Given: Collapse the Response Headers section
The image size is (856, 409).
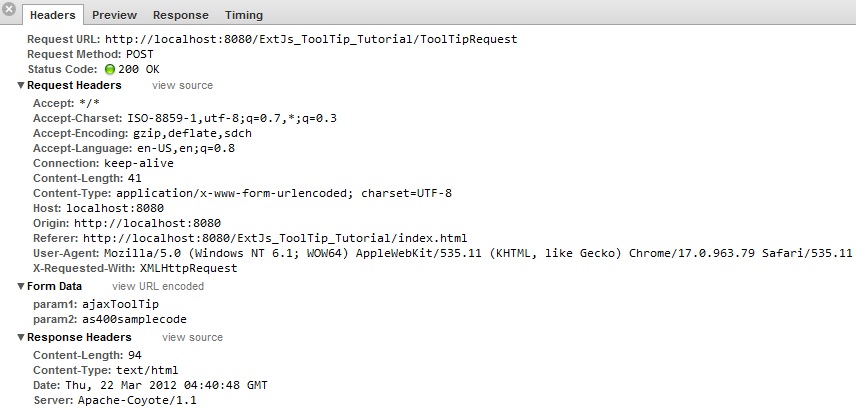Looking at the screenshot, I should (x=21, y=337).
